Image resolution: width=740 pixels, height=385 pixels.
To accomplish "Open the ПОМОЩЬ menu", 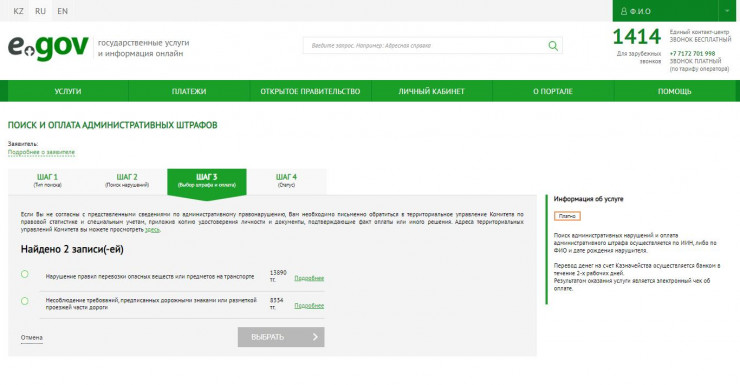I will tap(674, 91).
